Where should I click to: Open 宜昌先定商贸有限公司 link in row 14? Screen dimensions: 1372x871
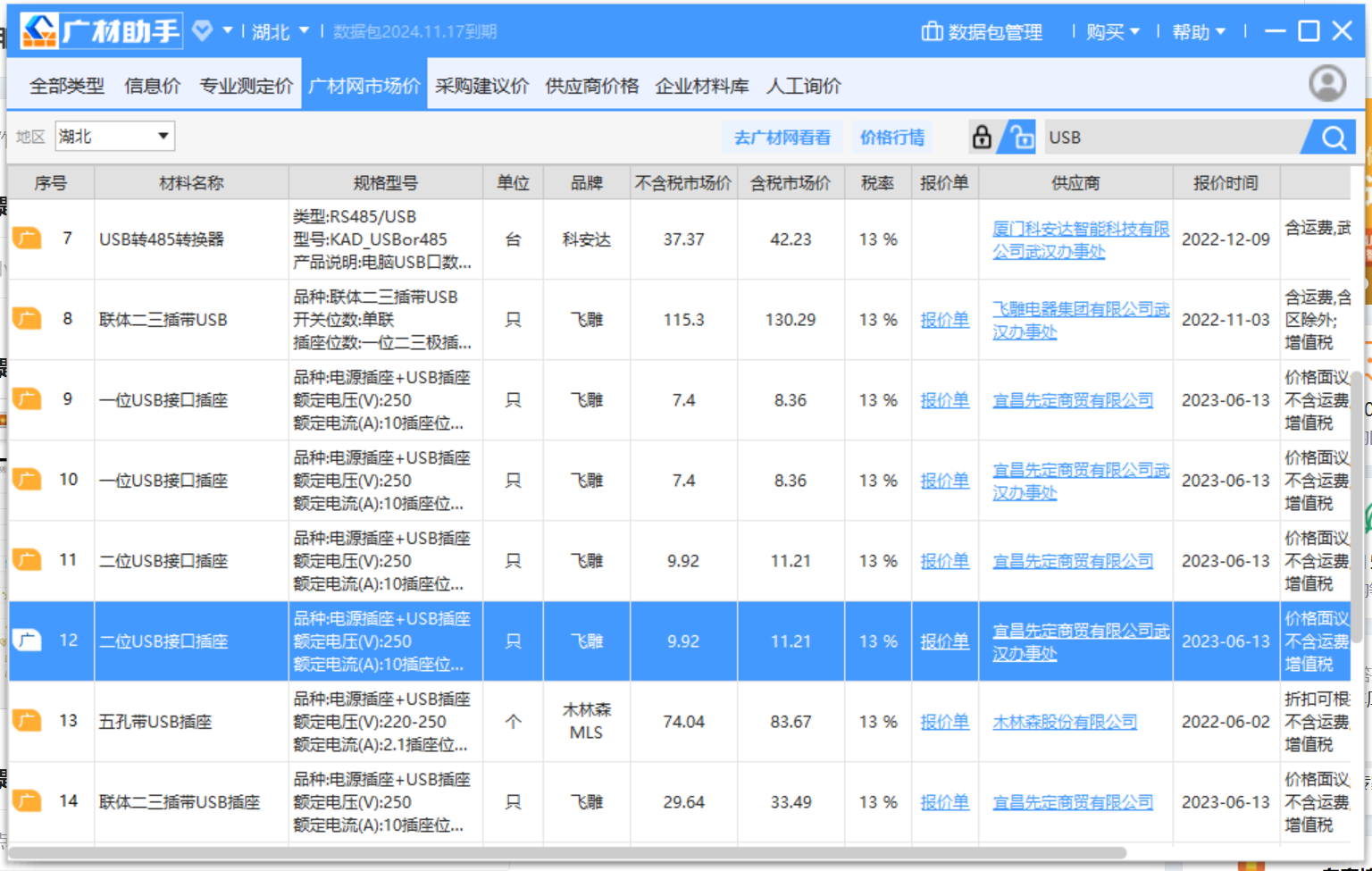click(x=1073, y=802)
